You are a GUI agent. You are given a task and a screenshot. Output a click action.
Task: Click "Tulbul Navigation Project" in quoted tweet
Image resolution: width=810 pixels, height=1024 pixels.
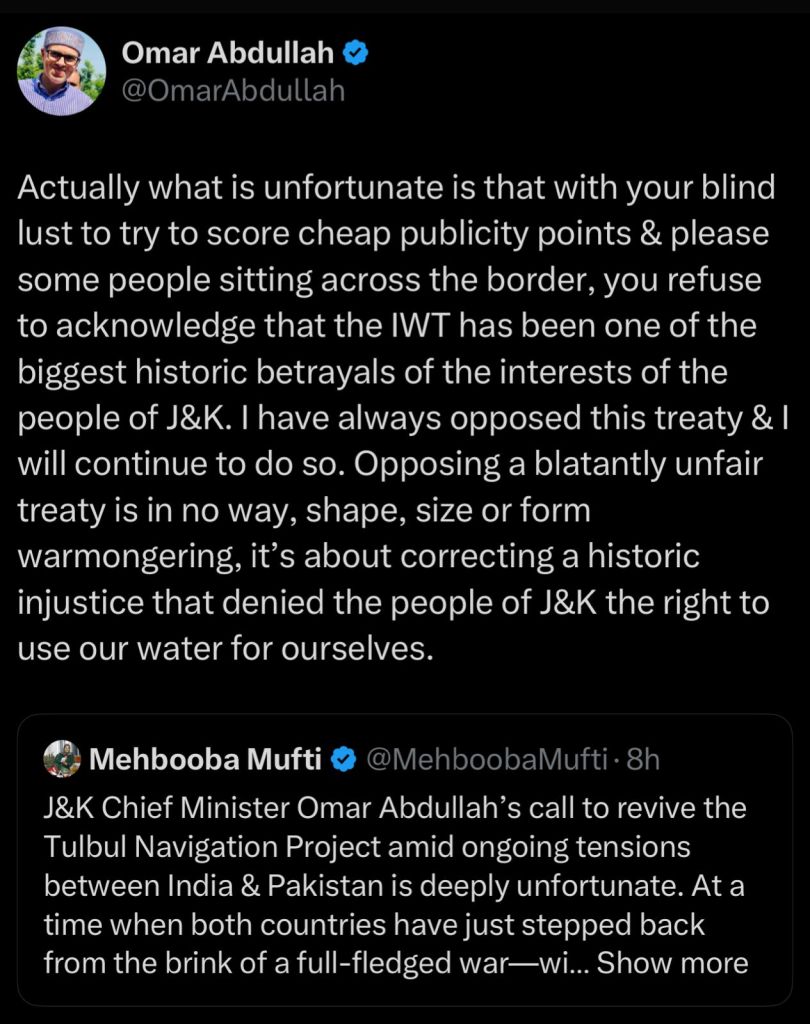pos(213,846)
